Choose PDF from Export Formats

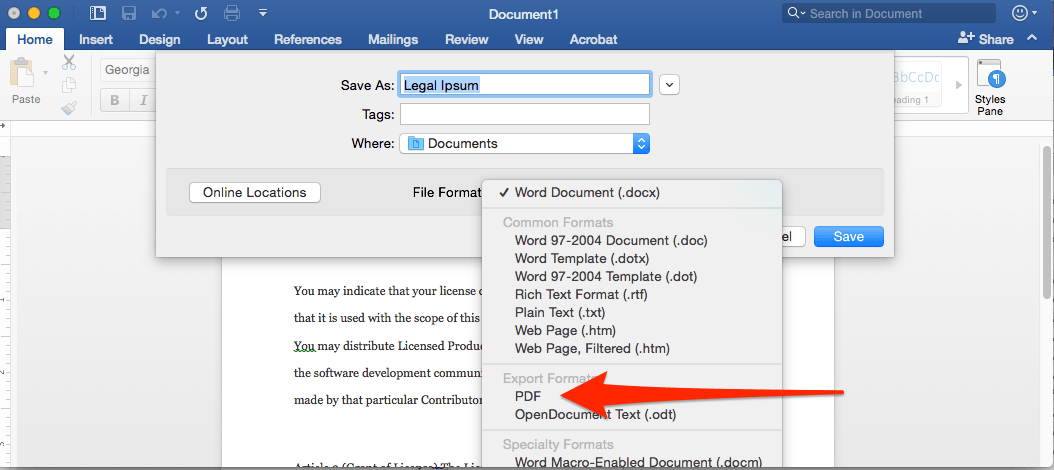tap(528, 396)
